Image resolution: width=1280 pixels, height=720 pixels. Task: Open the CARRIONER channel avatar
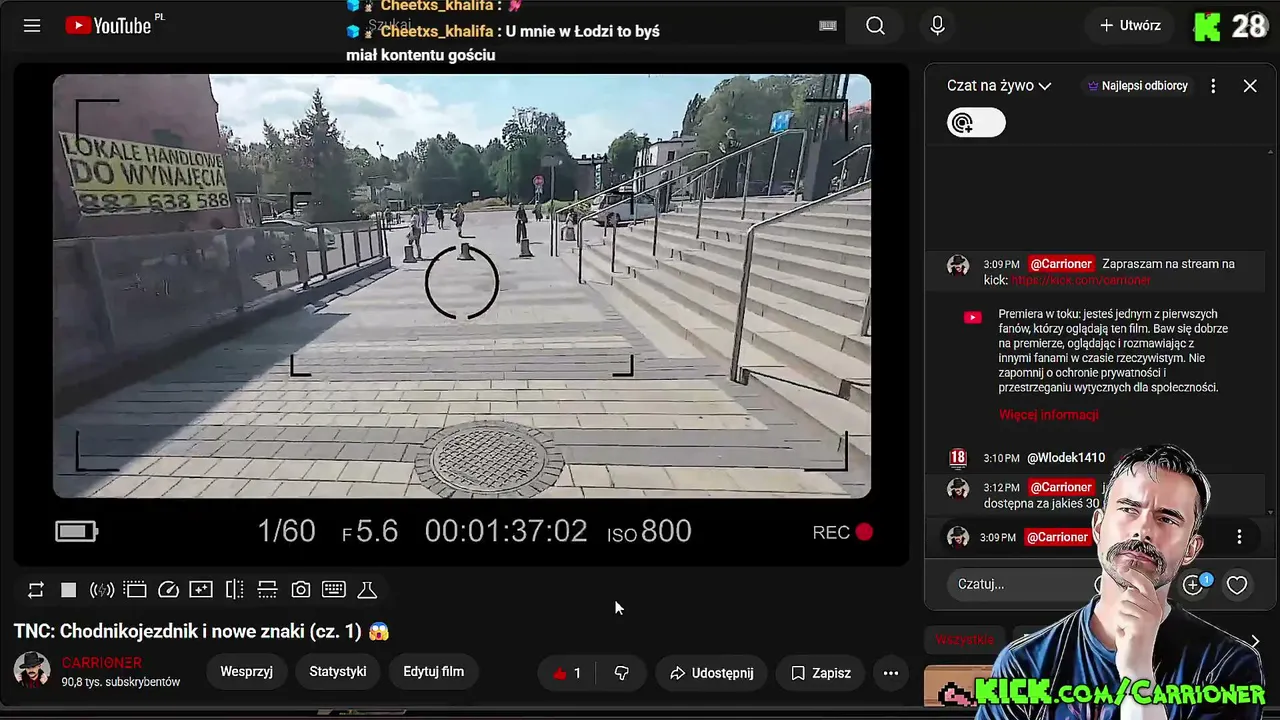point(32,671)
